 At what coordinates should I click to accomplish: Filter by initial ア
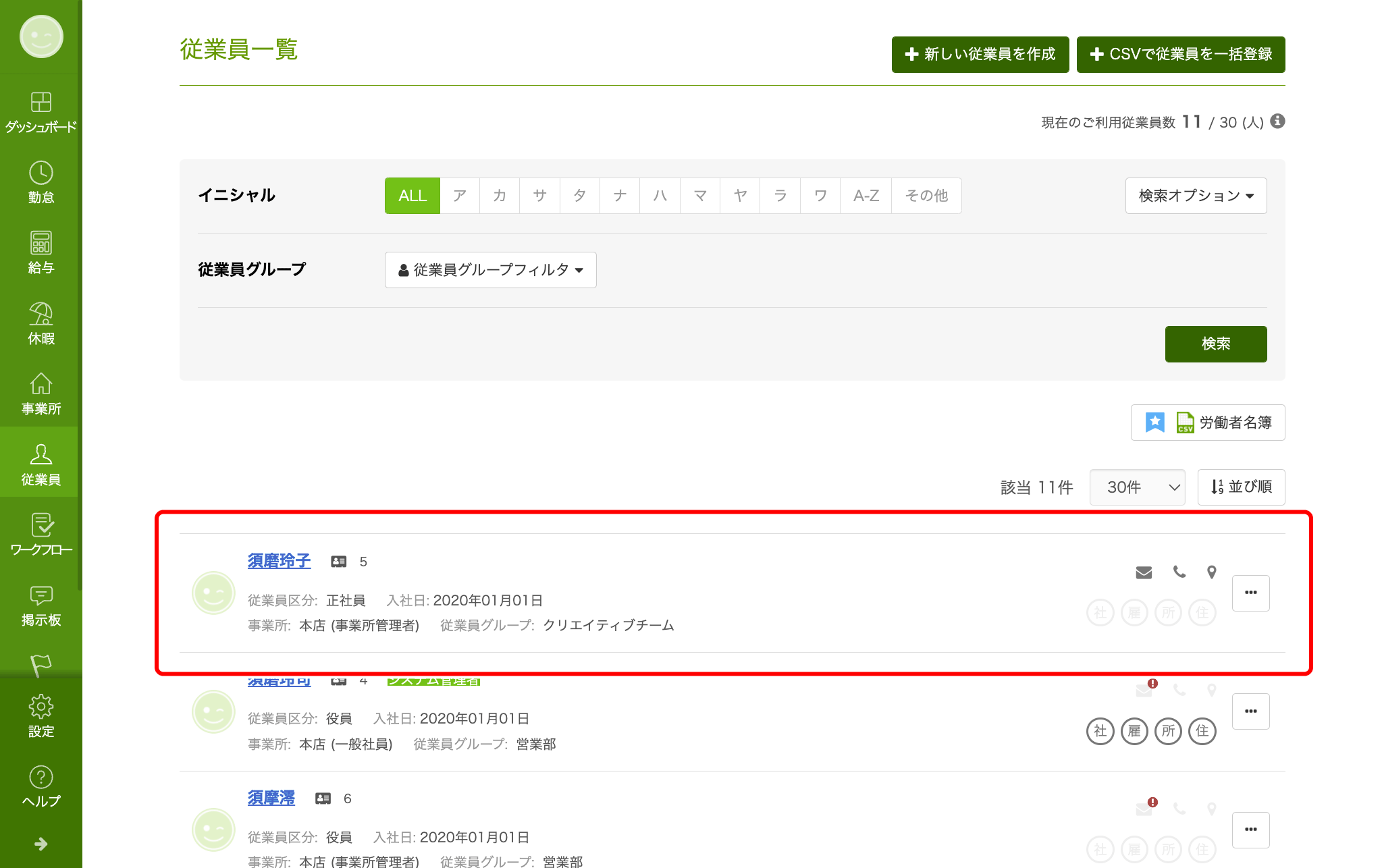(460, 196)
